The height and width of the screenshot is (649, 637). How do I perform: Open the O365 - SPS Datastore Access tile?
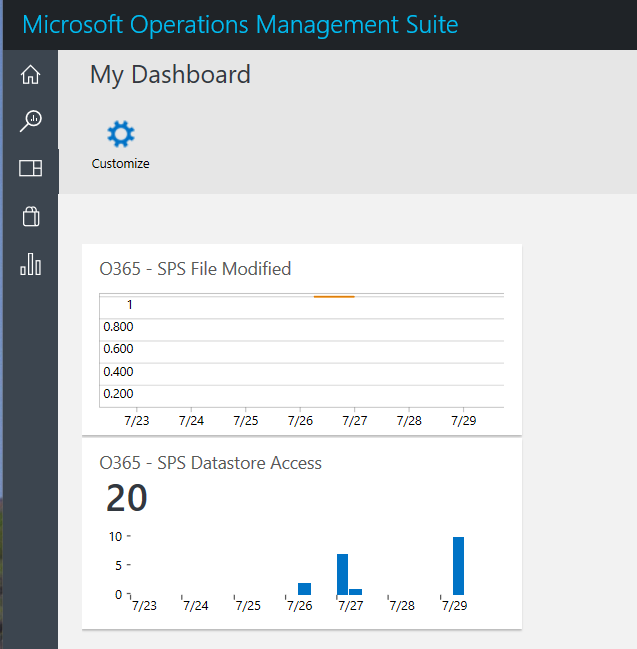tap(302, 534)
